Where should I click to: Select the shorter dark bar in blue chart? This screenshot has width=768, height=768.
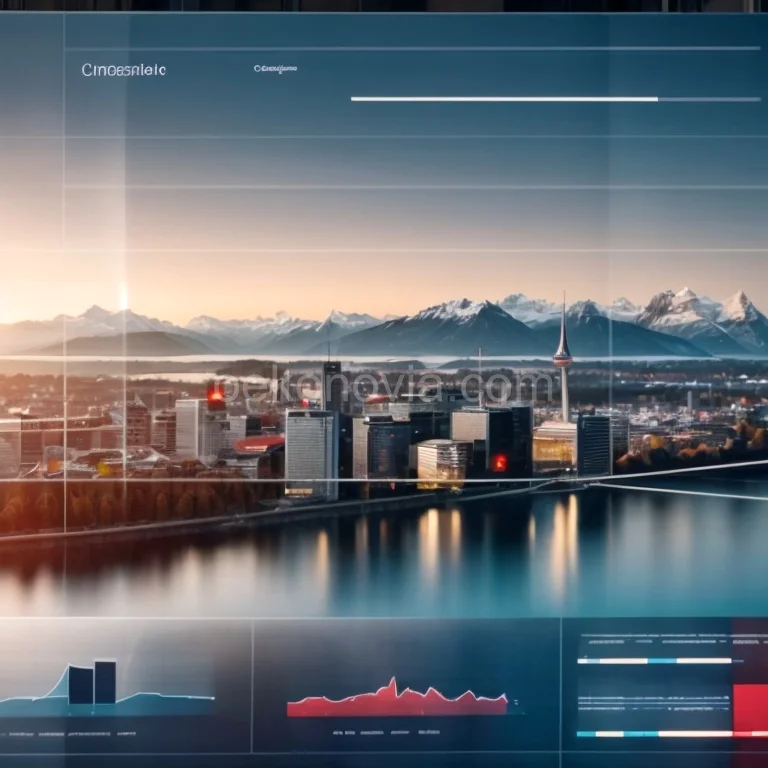point(81,685)
